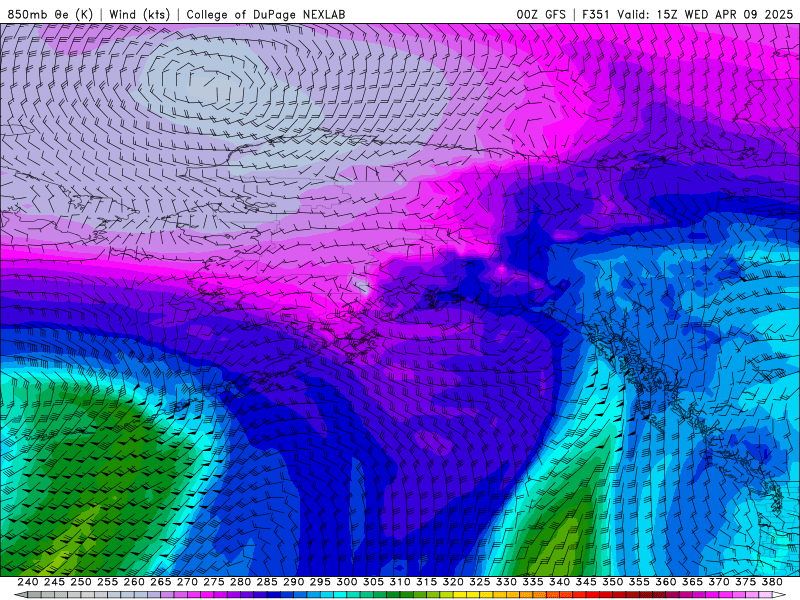Click the 265 legend label
Viewport: 800px width, 600px height.
point(161,582)
